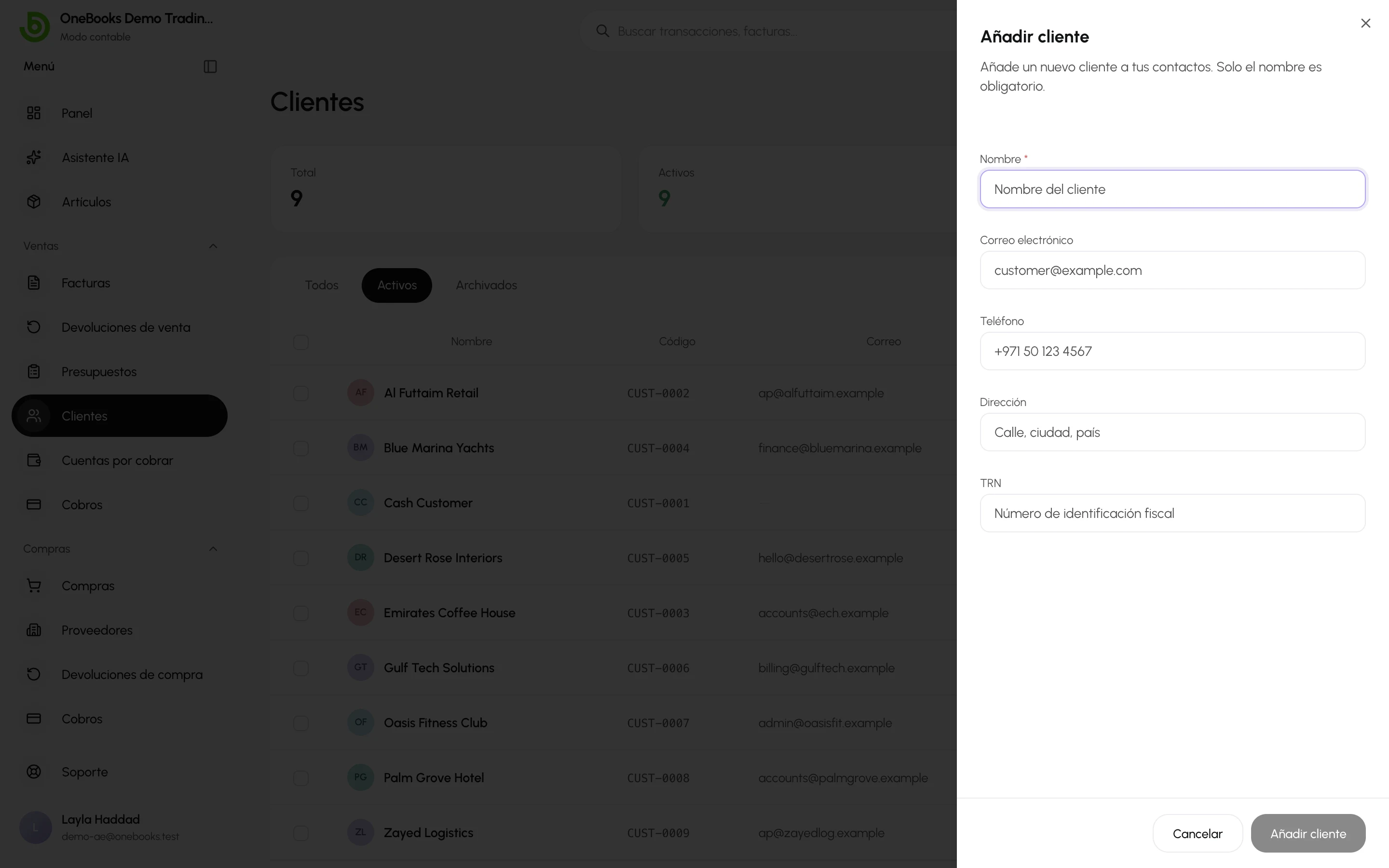The width and height of the screenshot is (1389, 868).
Task: Click the search magnifier icon
Action: pos(602,31)
